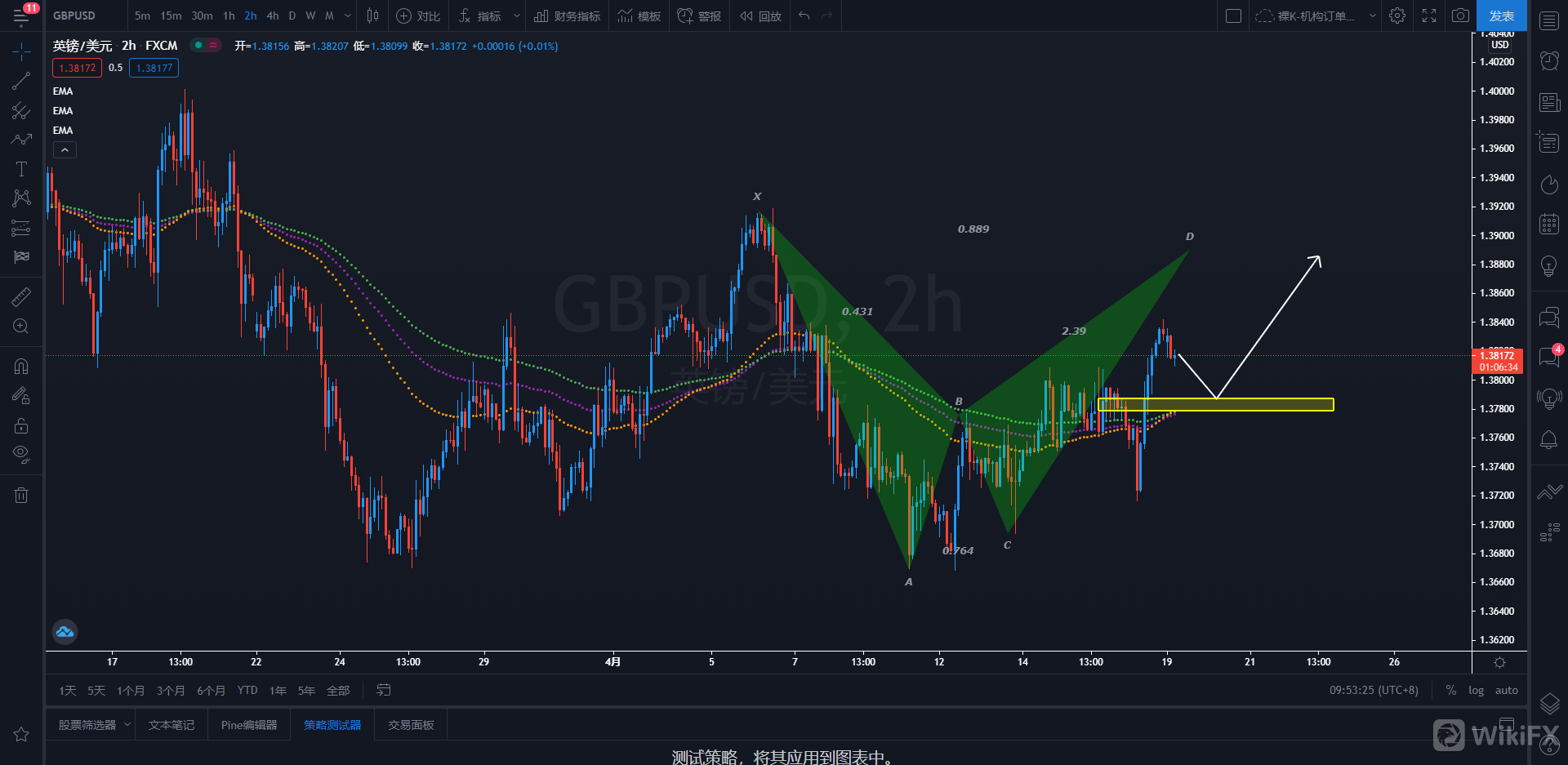Click the zoom in magnifier tool

pyautogui.click(x=21, y=327)
